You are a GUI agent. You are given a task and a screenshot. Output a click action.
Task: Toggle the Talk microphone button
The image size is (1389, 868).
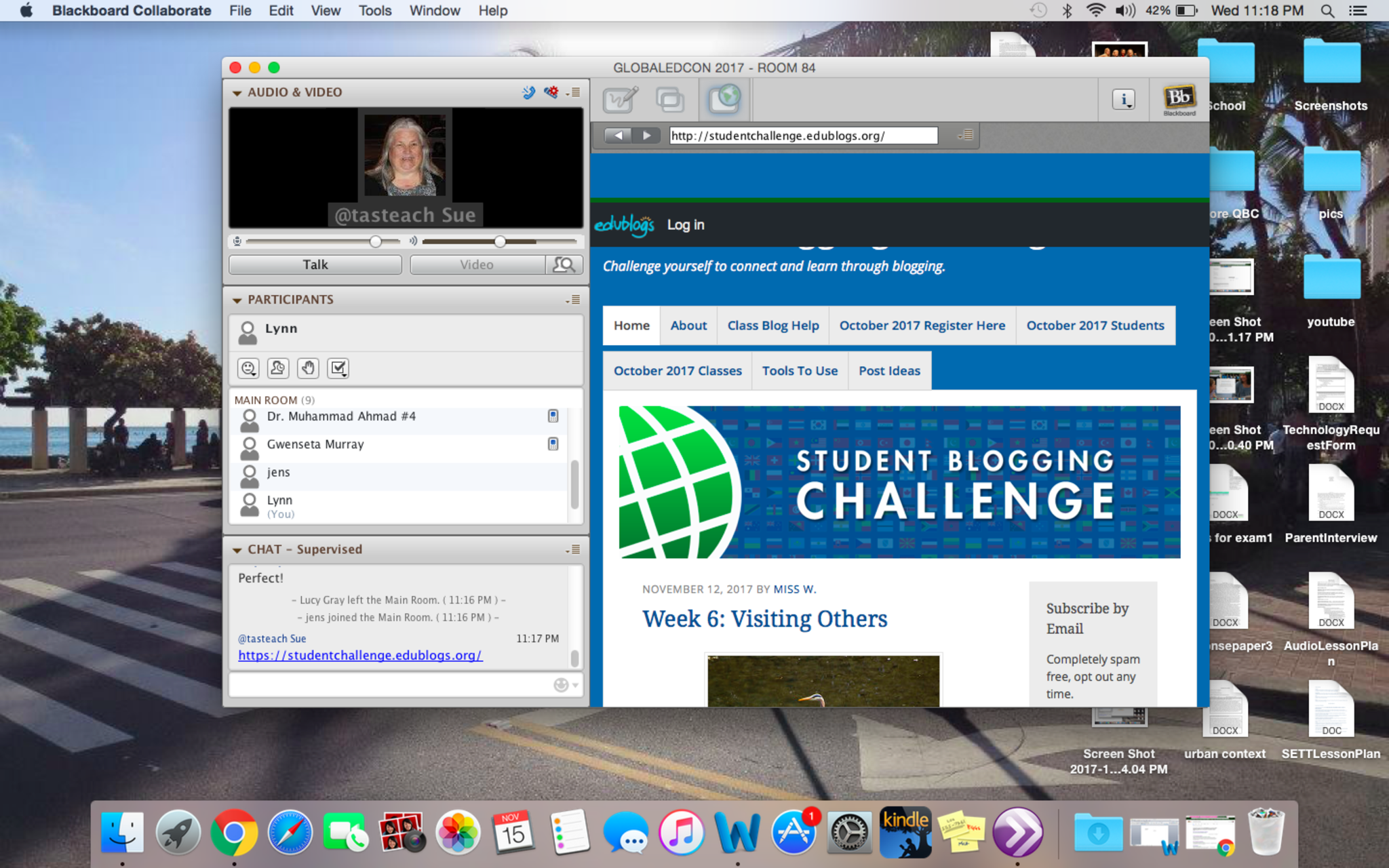coord(315,264)
